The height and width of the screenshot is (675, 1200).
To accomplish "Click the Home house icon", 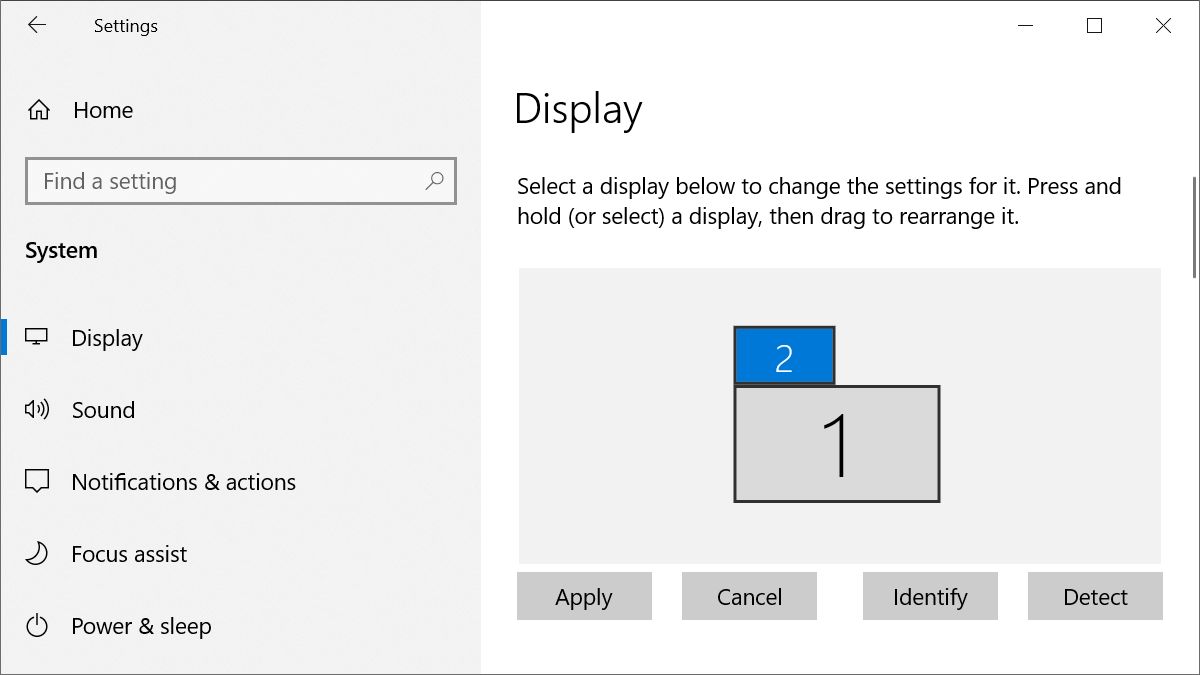I will point(39,110).
